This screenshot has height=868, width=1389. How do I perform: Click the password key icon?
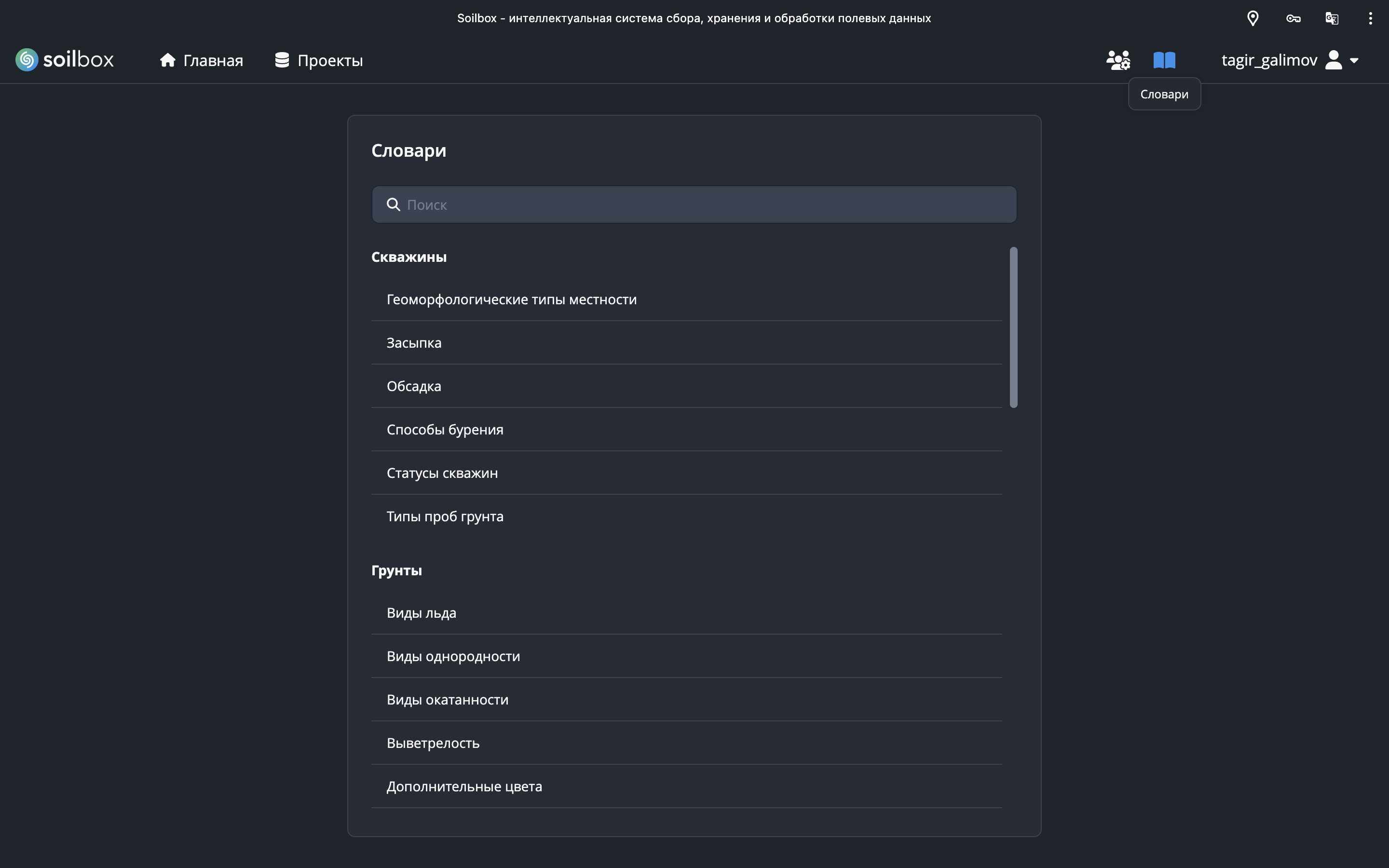1293,18
